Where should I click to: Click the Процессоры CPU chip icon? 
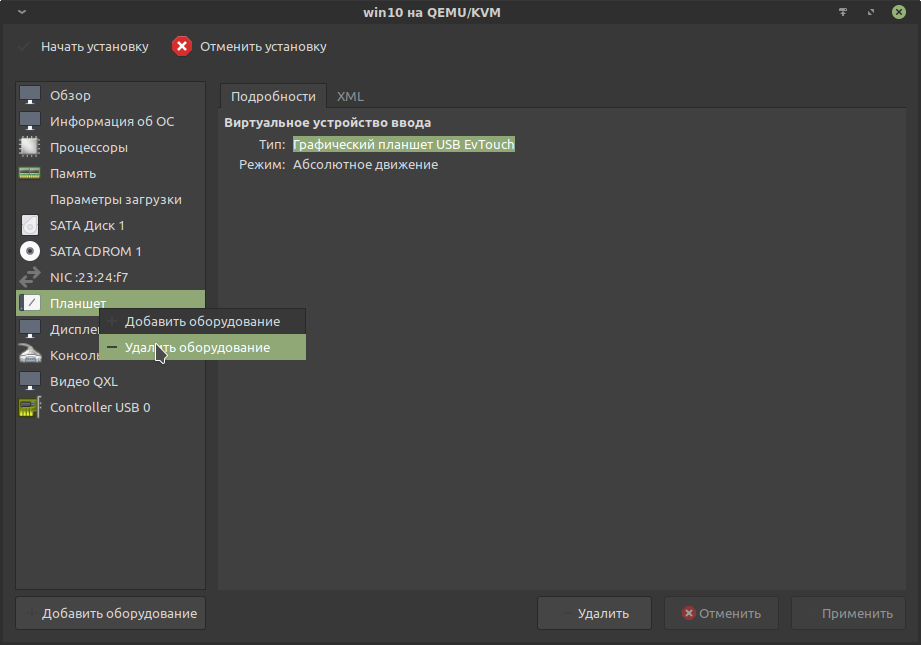coord(30,147)
